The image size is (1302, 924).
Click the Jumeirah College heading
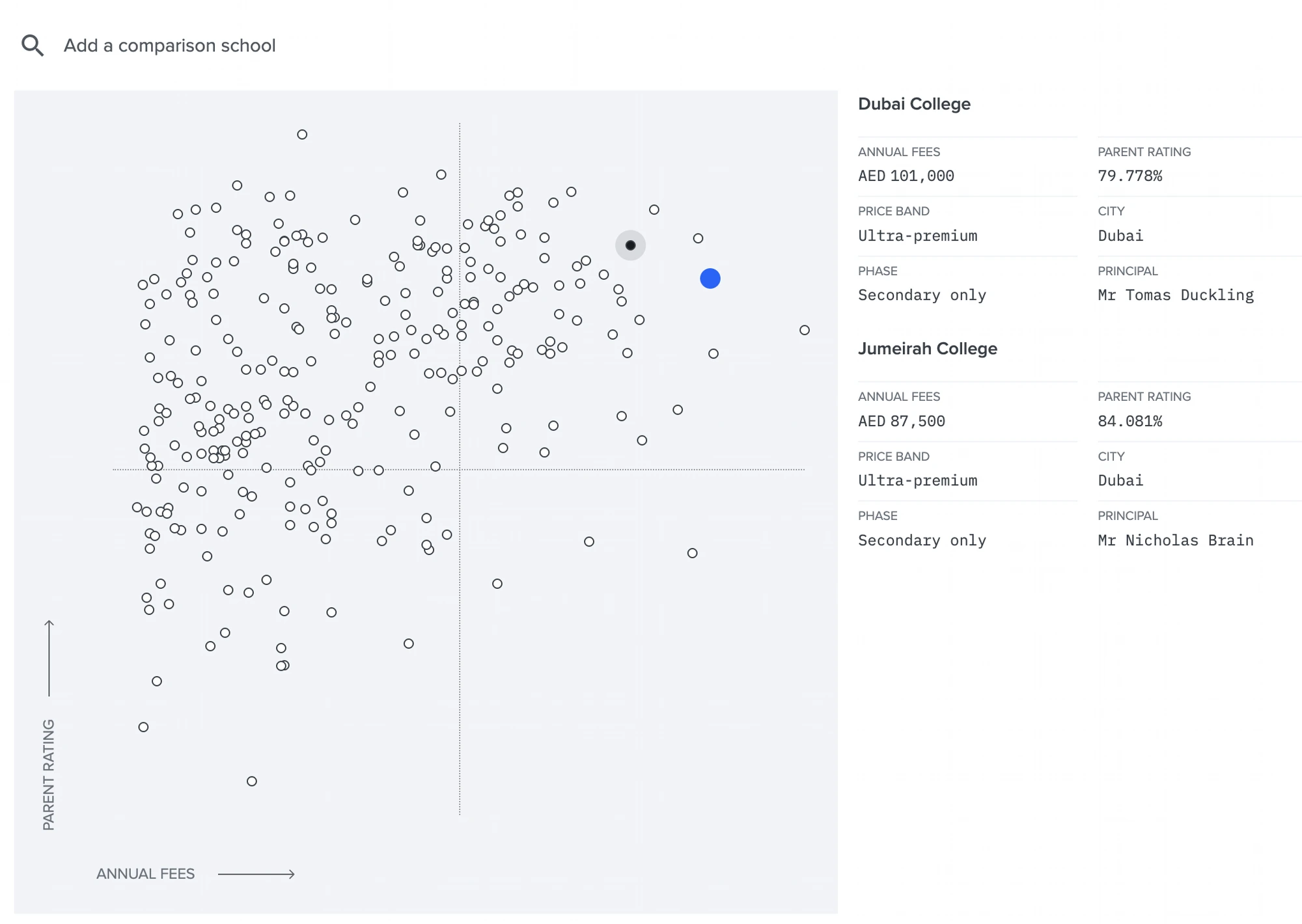(x=928, y=349)
